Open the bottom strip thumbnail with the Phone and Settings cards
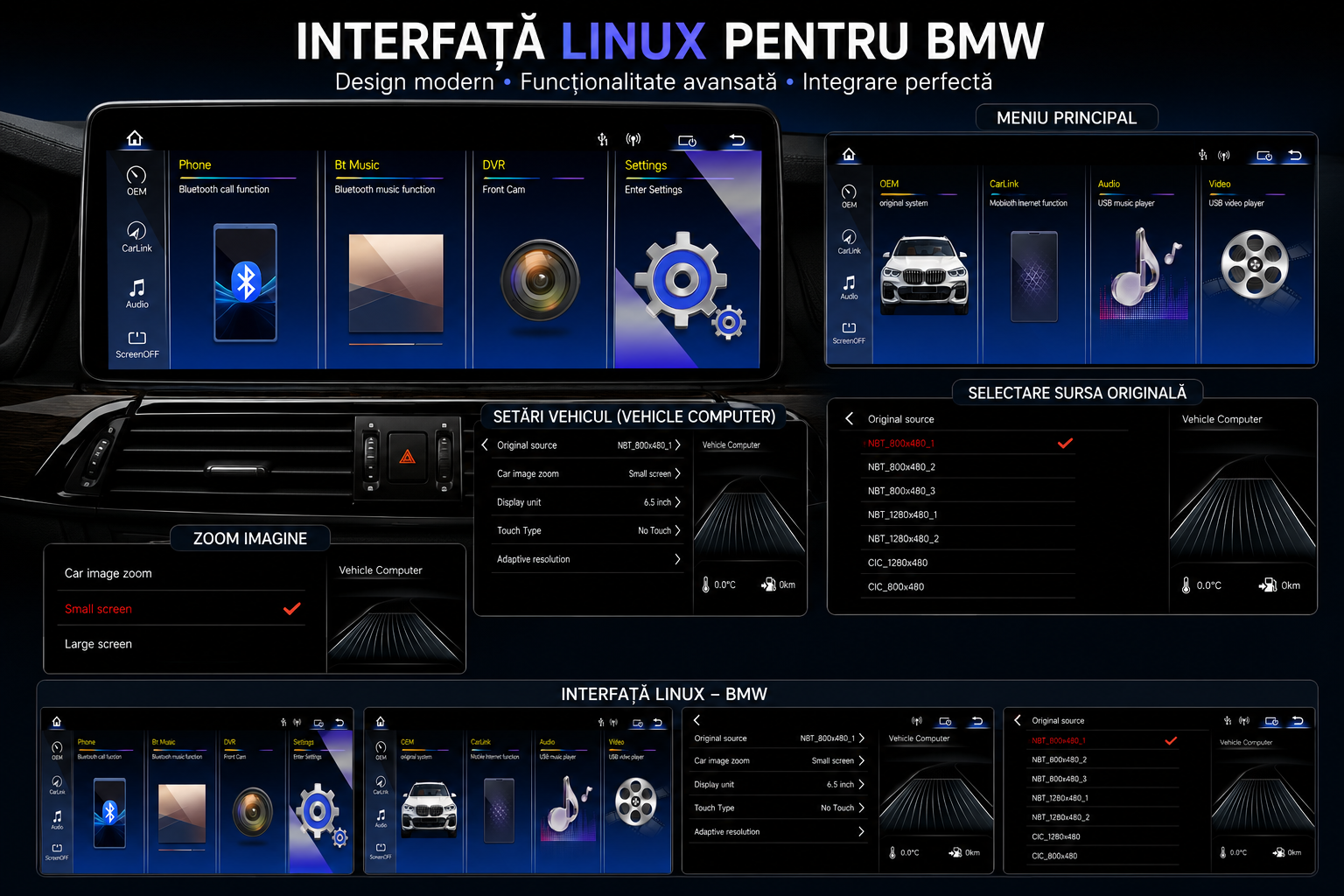 pos(198,791)
